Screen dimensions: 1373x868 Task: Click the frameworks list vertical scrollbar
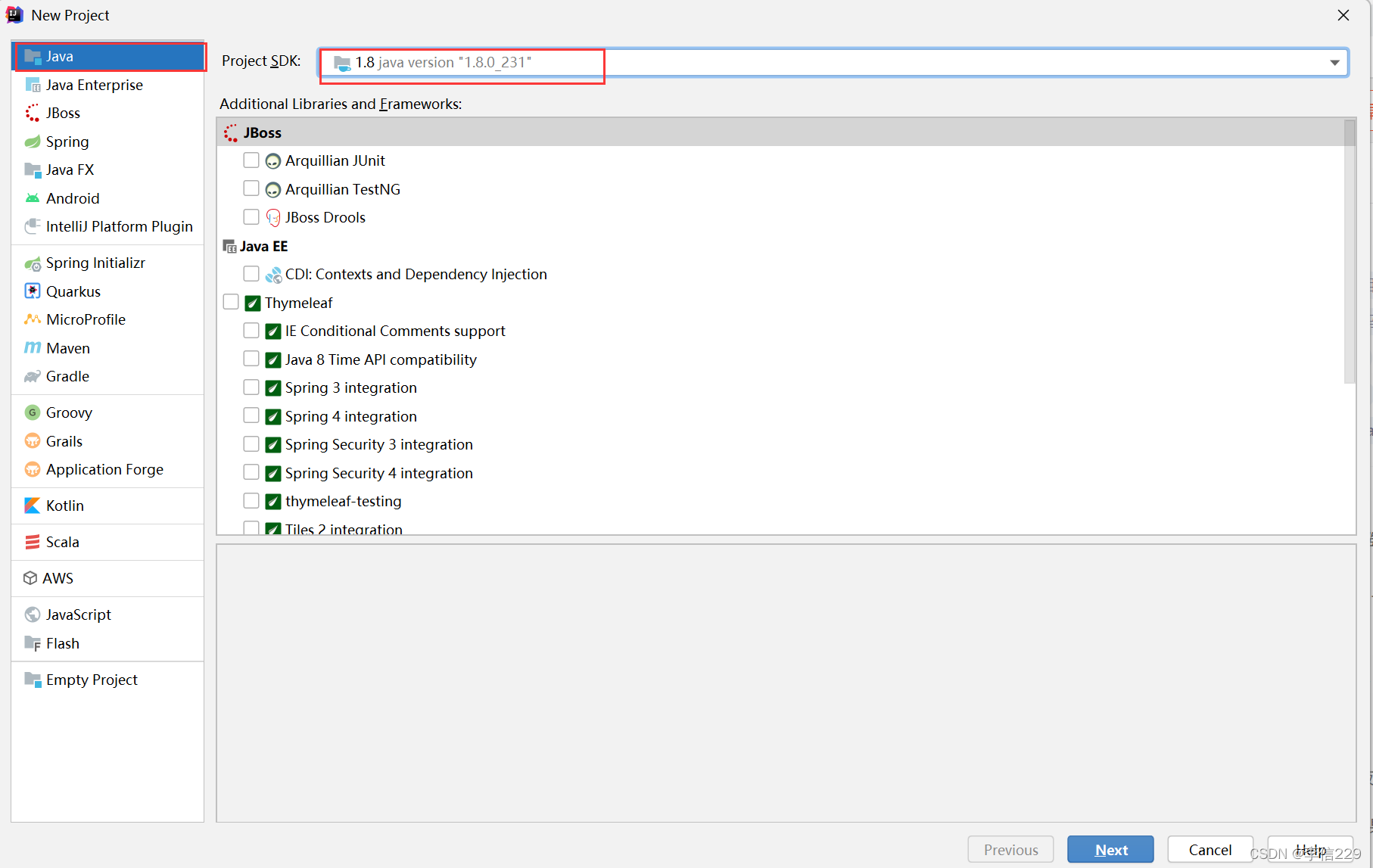[x=1350, y=251]
